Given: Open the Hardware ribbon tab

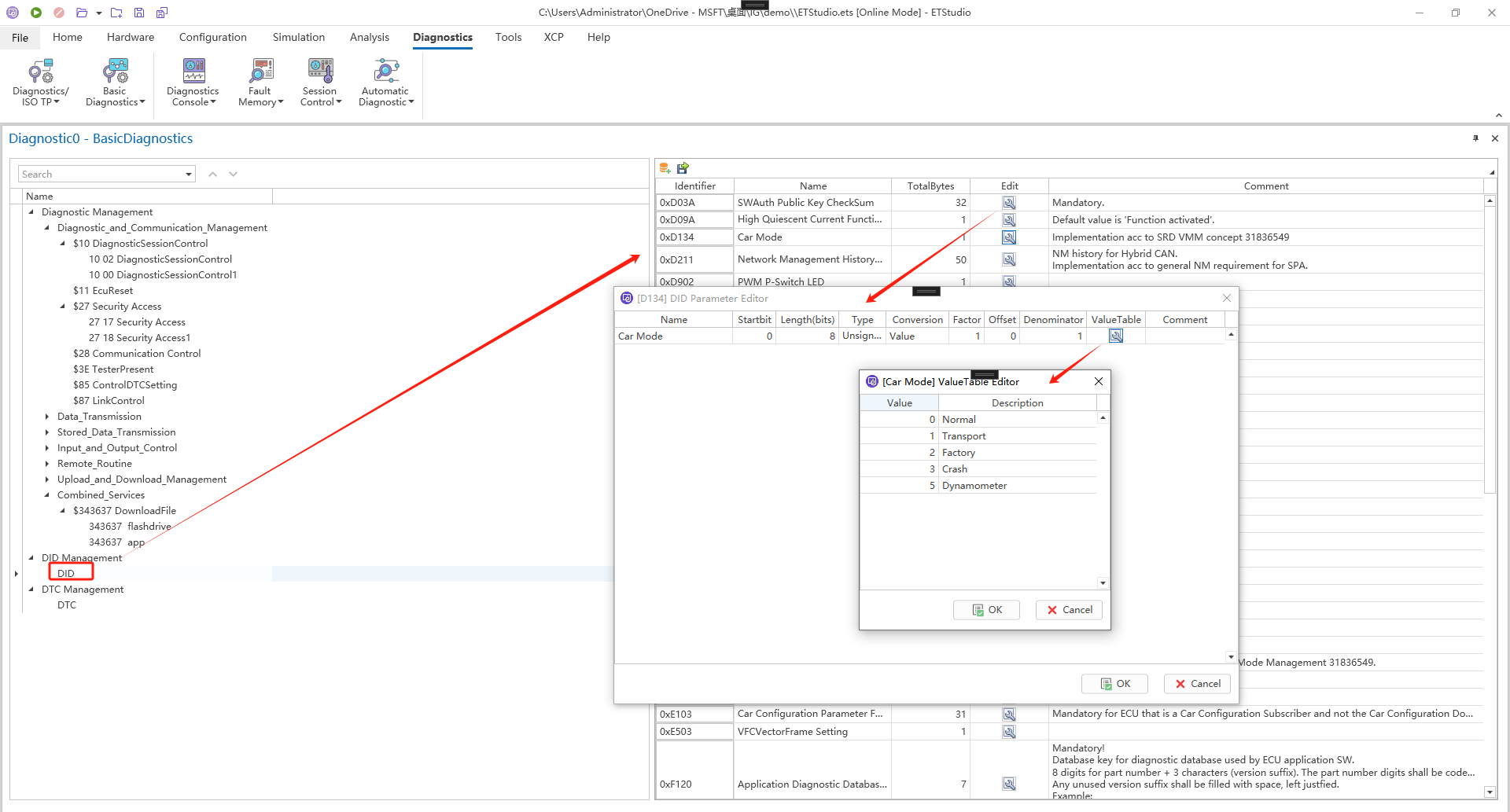Looking at the screenshot, I should click(131, 37).
